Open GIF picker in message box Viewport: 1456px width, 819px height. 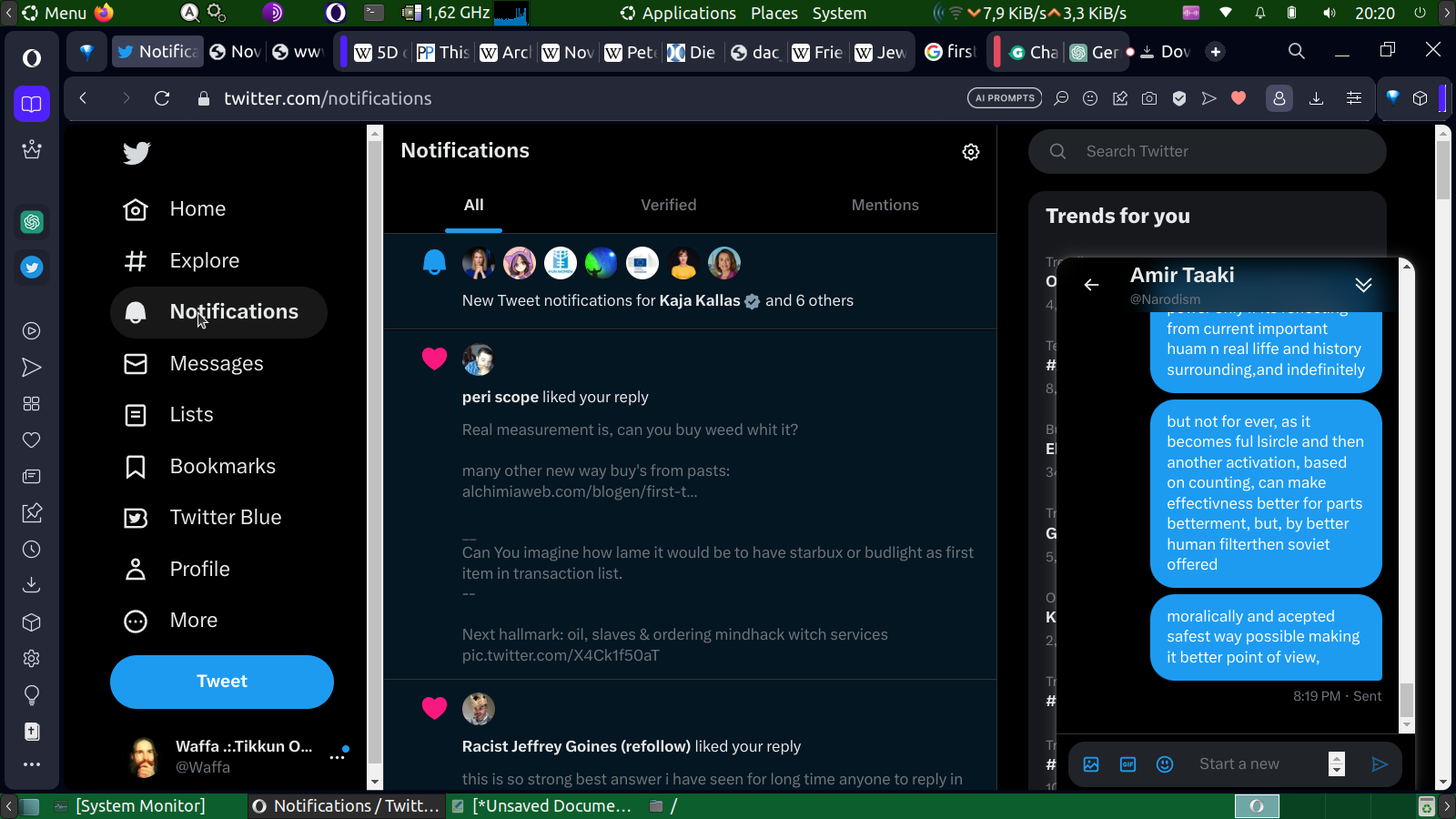point(1127,764)
